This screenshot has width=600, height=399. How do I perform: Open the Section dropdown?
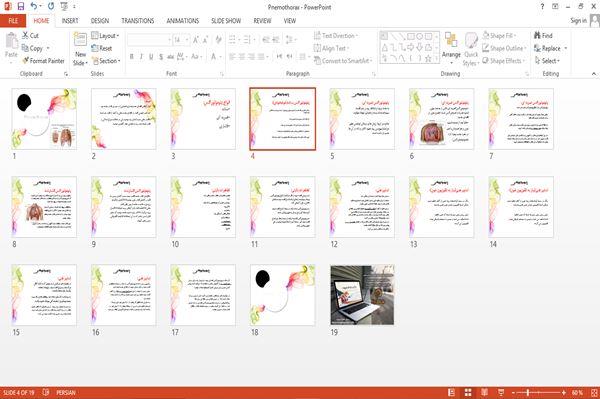106,61
